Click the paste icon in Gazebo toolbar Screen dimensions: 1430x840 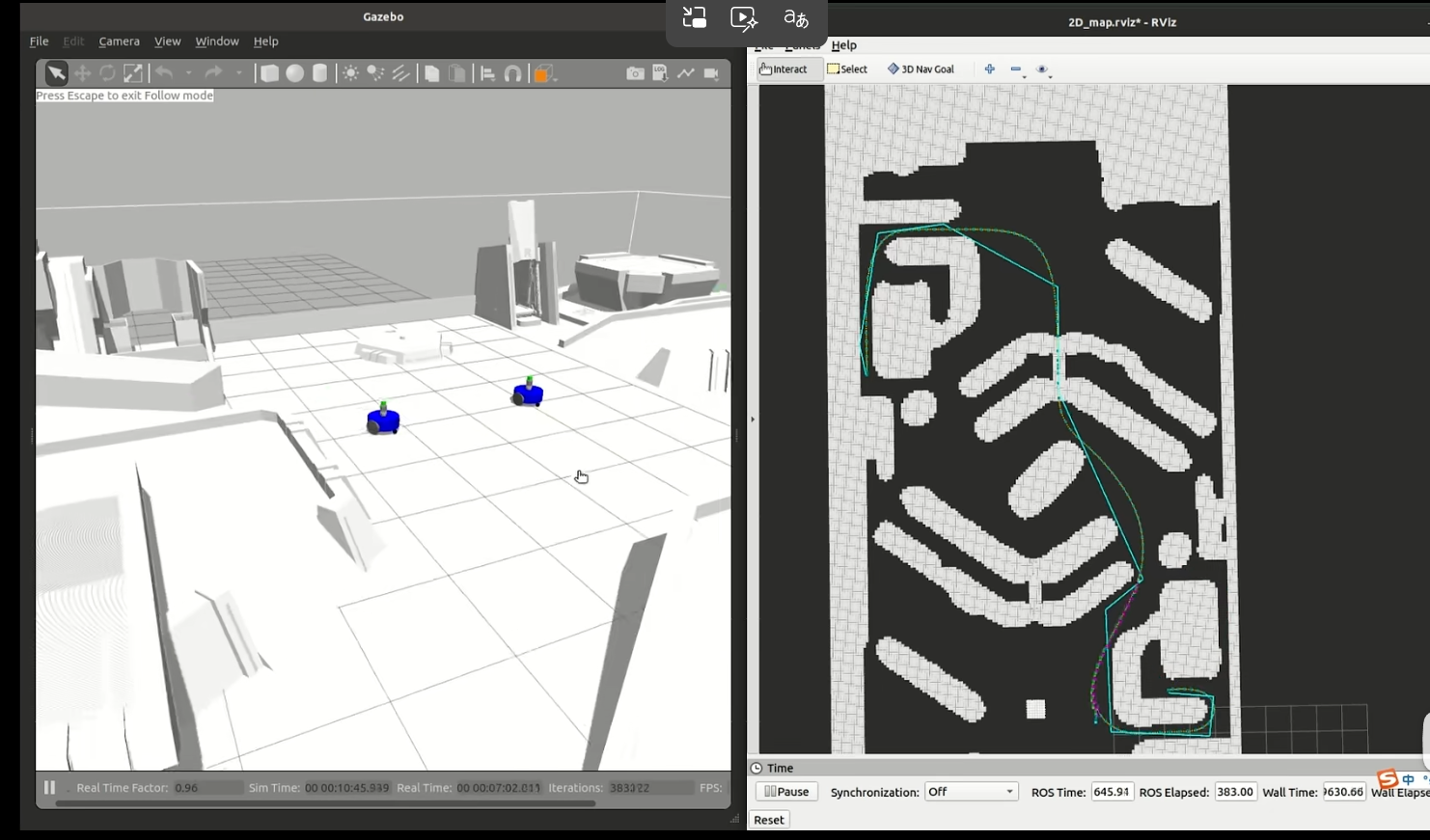(457, 73)
